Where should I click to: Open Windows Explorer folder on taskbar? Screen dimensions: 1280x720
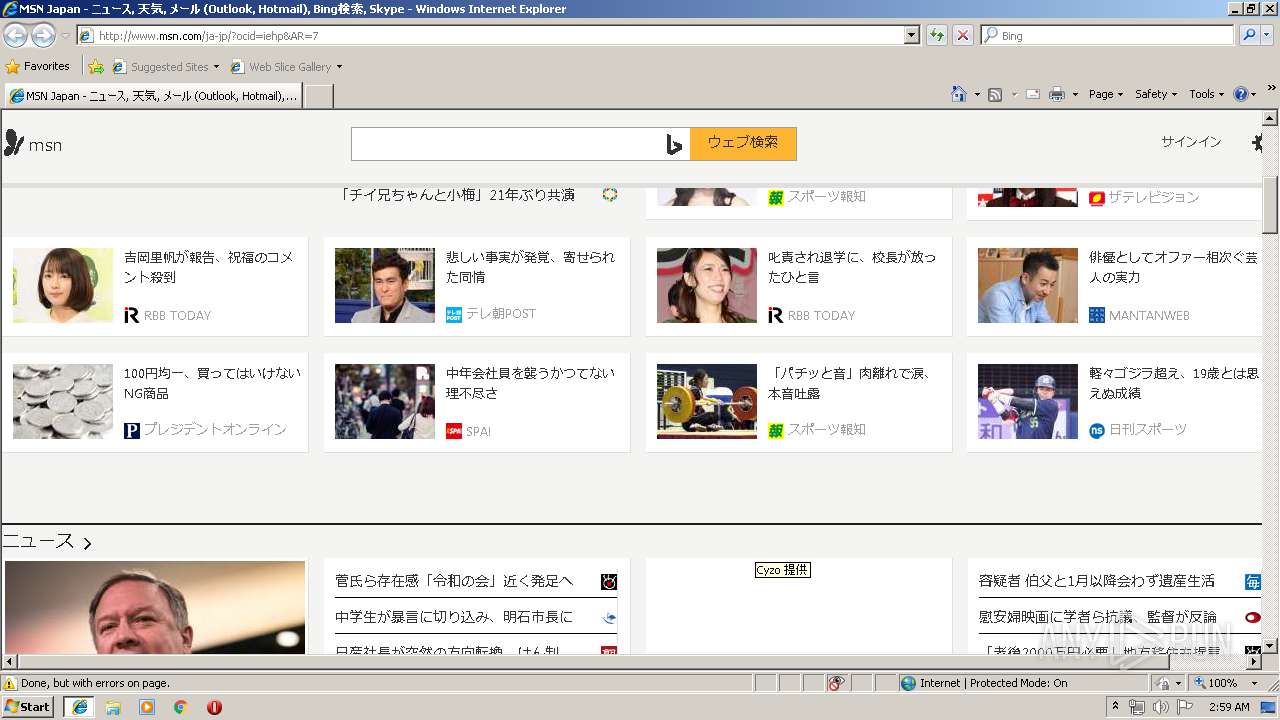click(x=113, y=707)
